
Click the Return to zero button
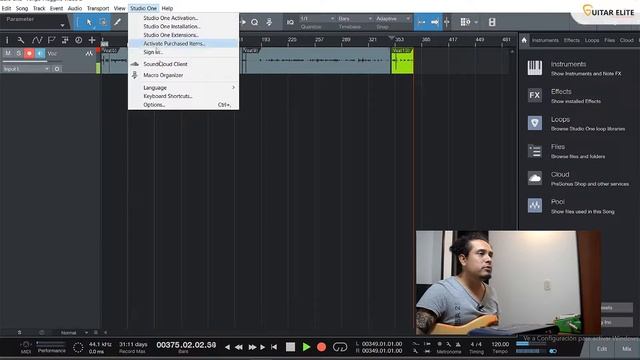click(274, 347)
